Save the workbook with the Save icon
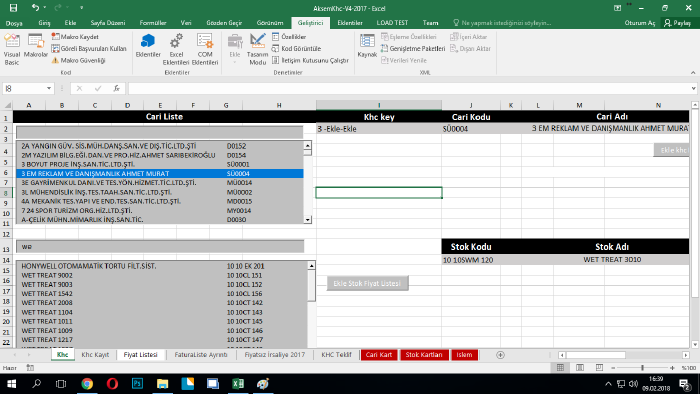 (13, 8)
